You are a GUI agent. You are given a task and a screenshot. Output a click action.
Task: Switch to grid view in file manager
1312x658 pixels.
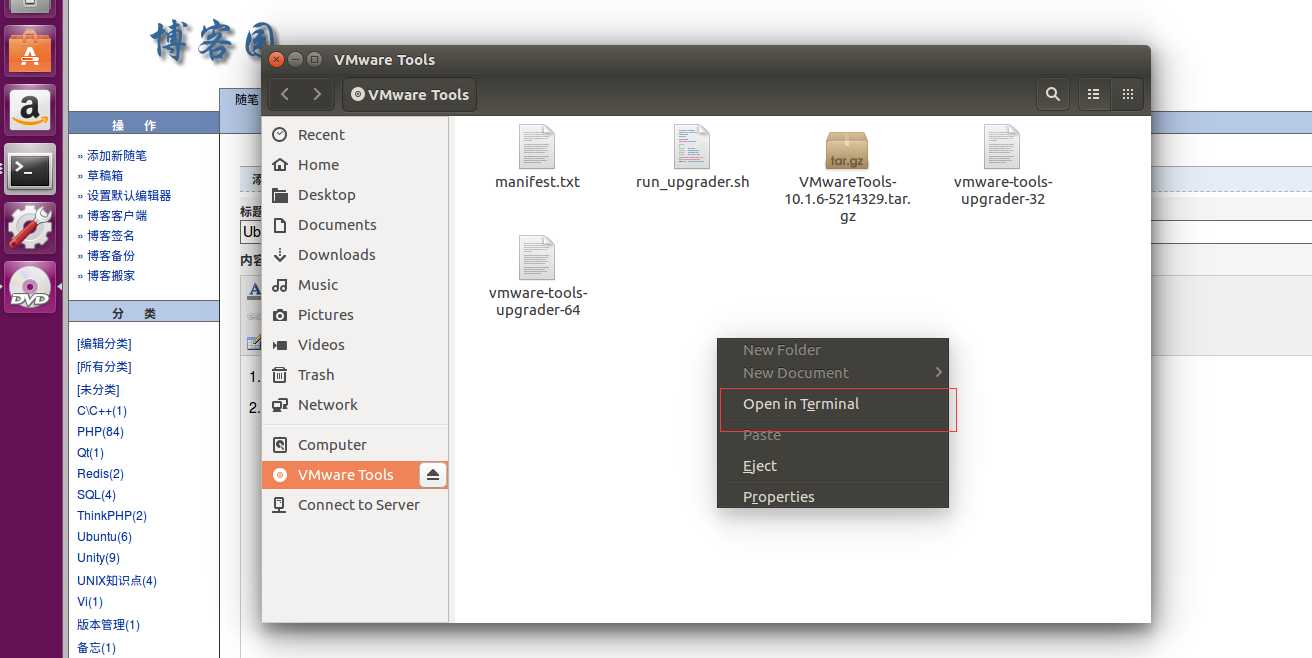click(x=1127, y=94)
